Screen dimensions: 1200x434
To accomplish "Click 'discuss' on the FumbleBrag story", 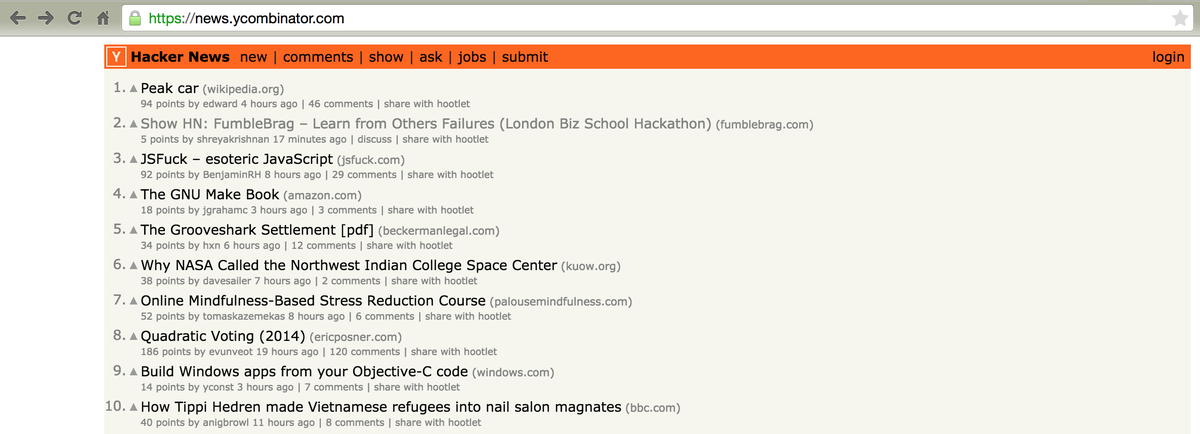I will coord(375,139).
